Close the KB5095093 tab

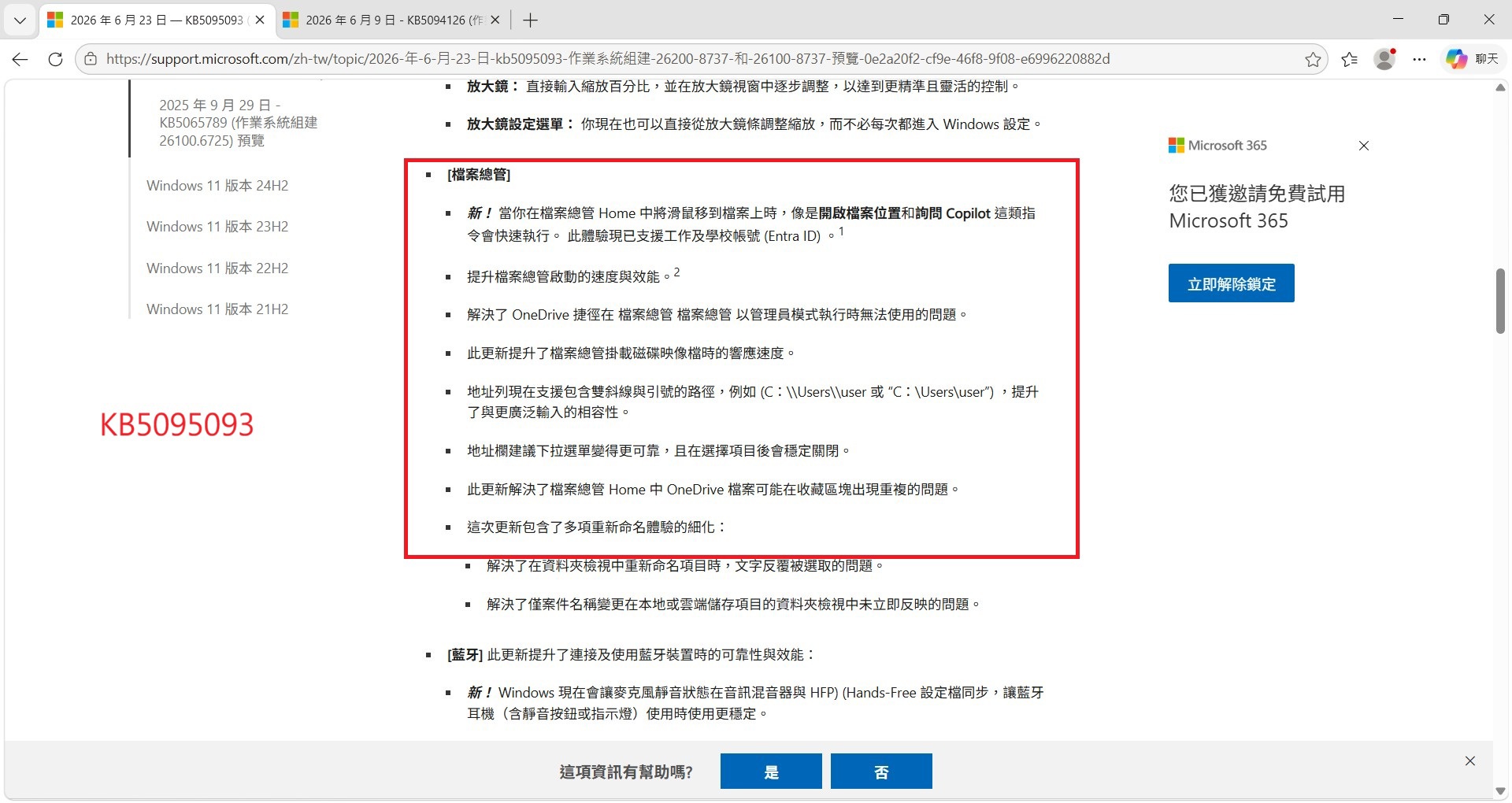coord(260,20)
